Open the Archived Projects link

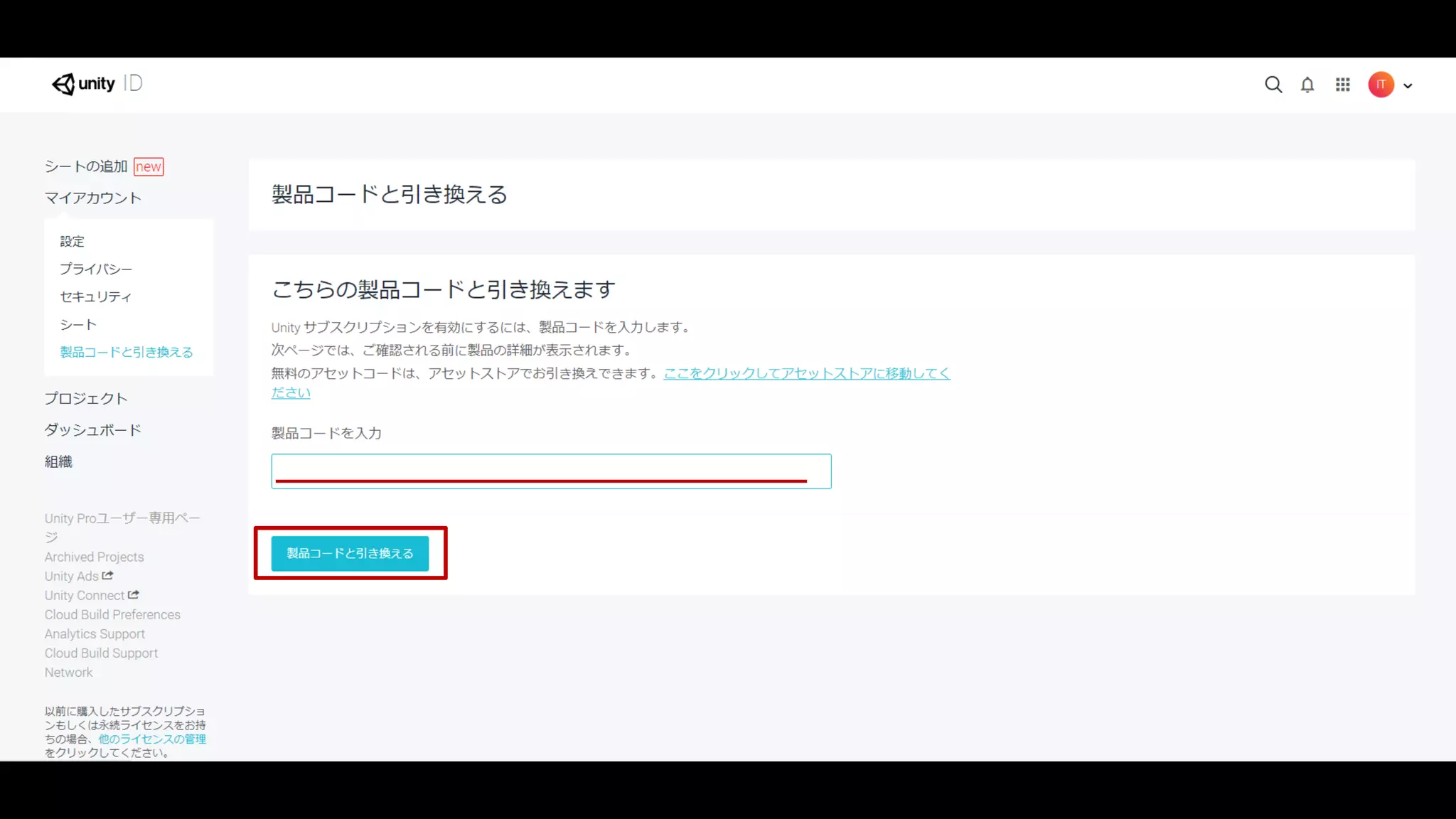[94, 557]
